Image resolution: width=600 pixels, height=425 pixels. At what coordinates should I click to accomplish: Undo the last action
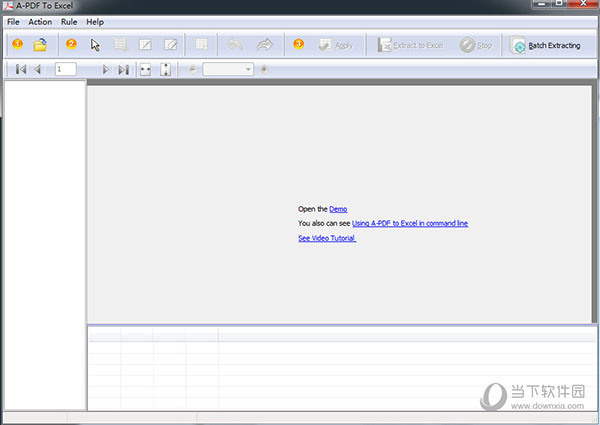point(234,45)
